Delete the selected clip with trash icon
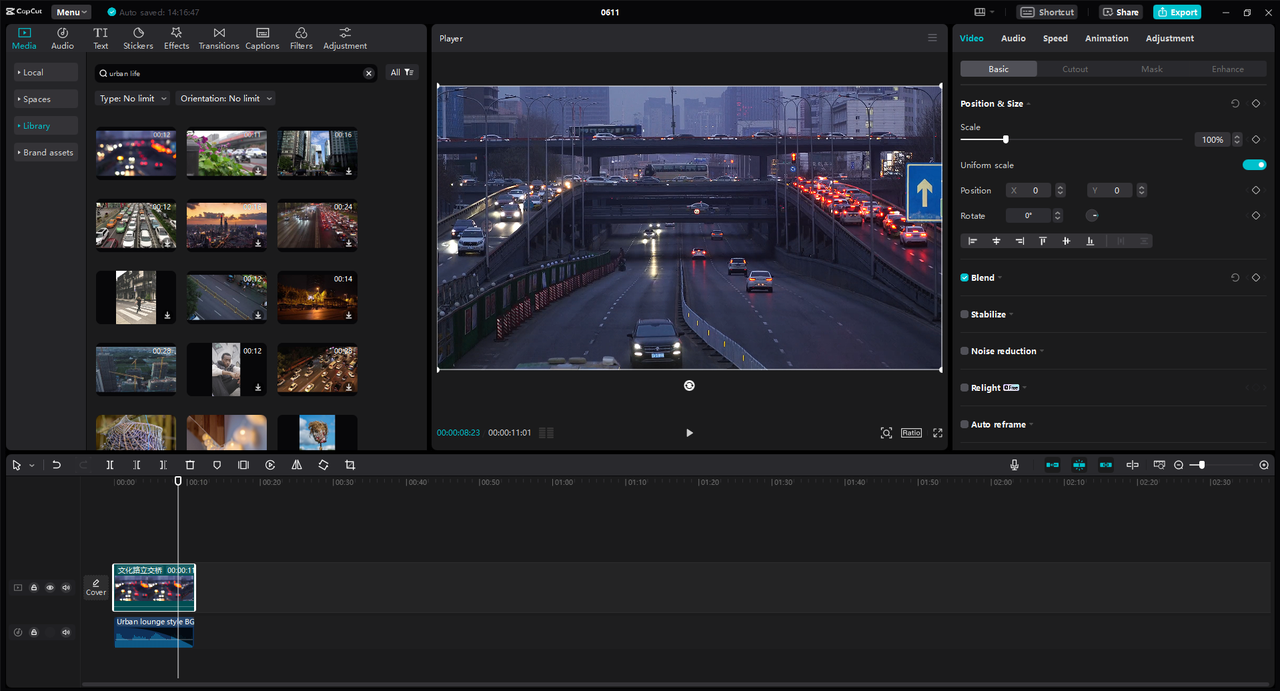The height and width of the screenshot is (691, 1280). [190, 465]
